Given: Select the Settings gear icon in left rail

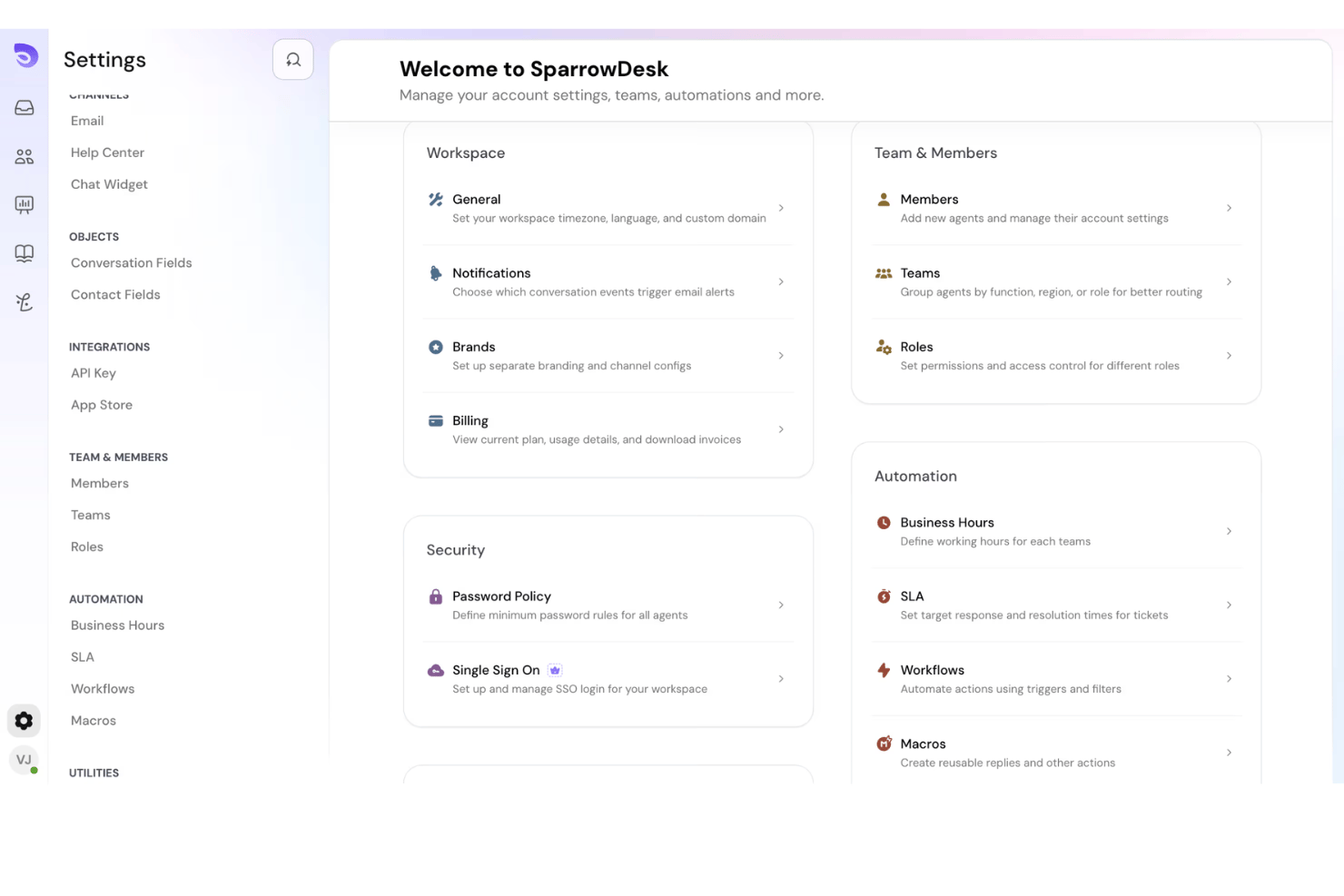Looking at the screenshot, I should 25,721.
